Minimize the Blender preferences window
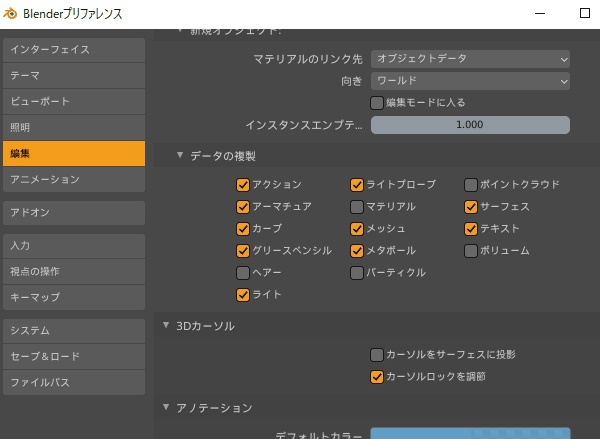 [540, 13]
